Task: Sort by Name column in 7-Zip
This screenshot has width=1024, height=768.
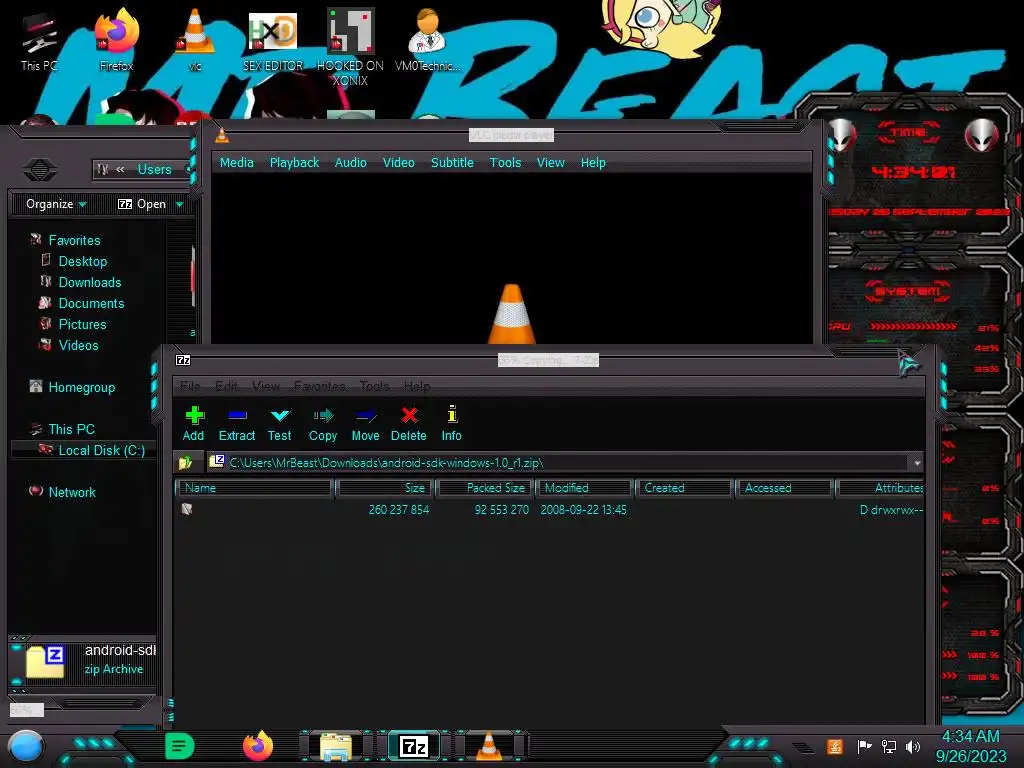Action: tap(255, 488)
